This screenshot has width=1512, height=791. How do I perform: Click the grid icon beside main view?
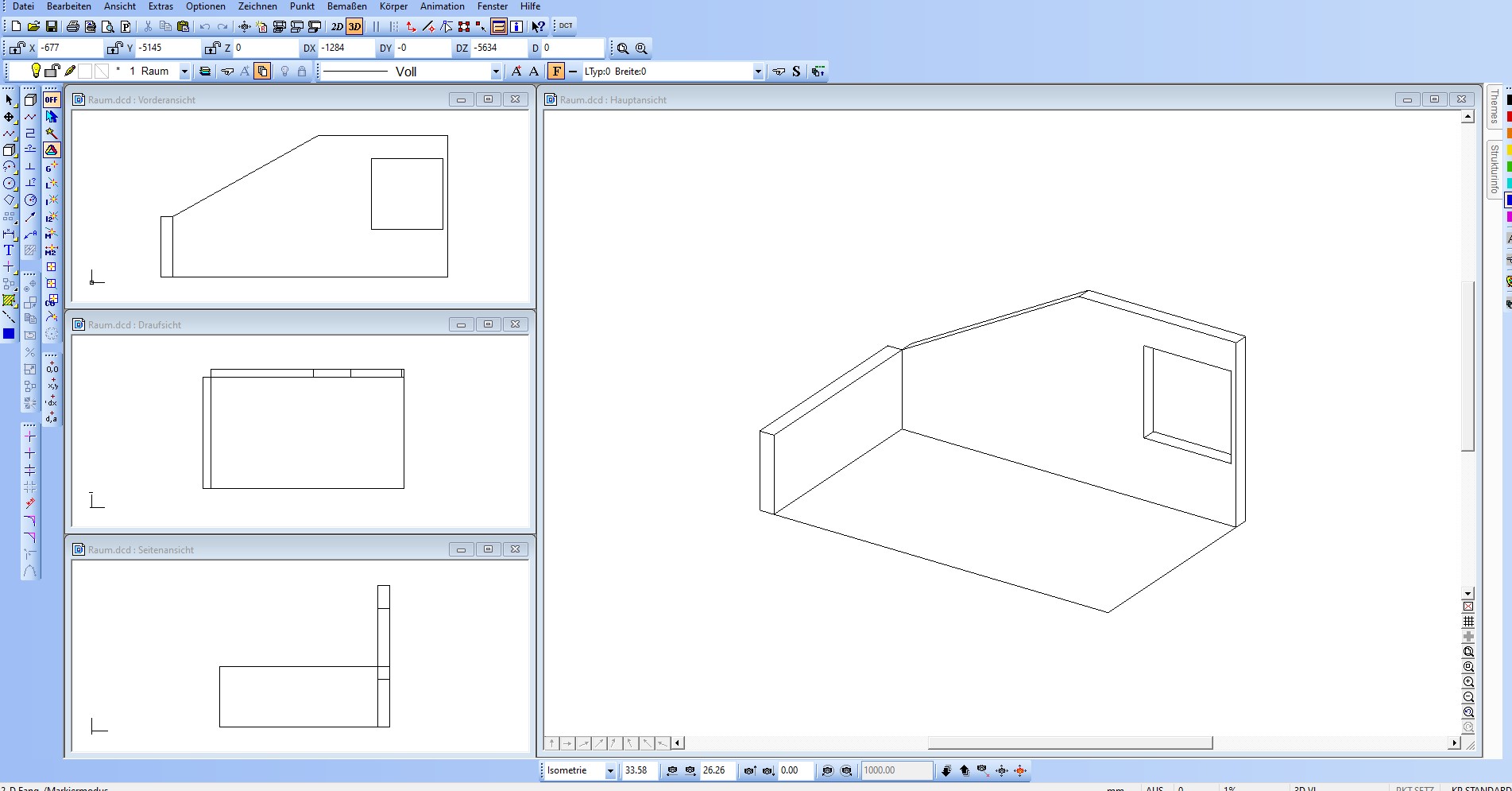click(1468, 622)
